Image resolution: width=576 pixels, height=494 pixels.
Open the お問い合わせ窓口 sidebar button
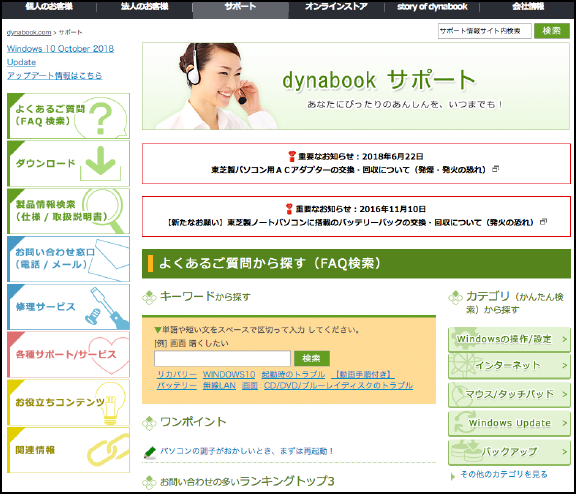point(68,259)
